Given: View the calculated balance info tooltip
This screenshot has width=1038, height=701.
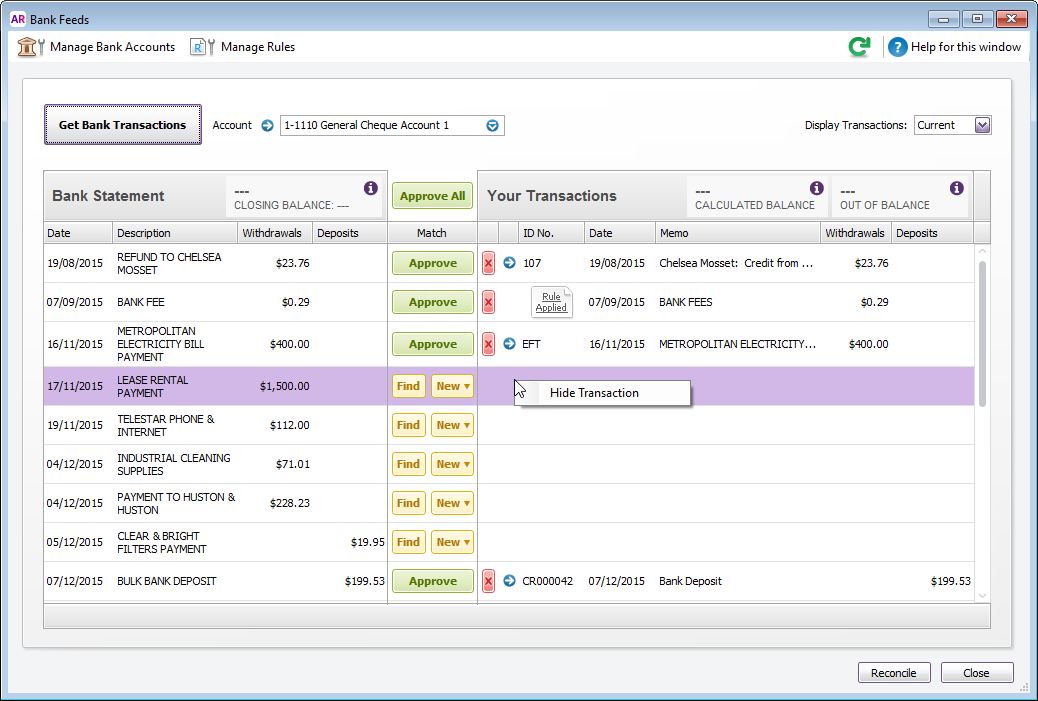Looking at the screenshot, I should click(x=816, y=187).
